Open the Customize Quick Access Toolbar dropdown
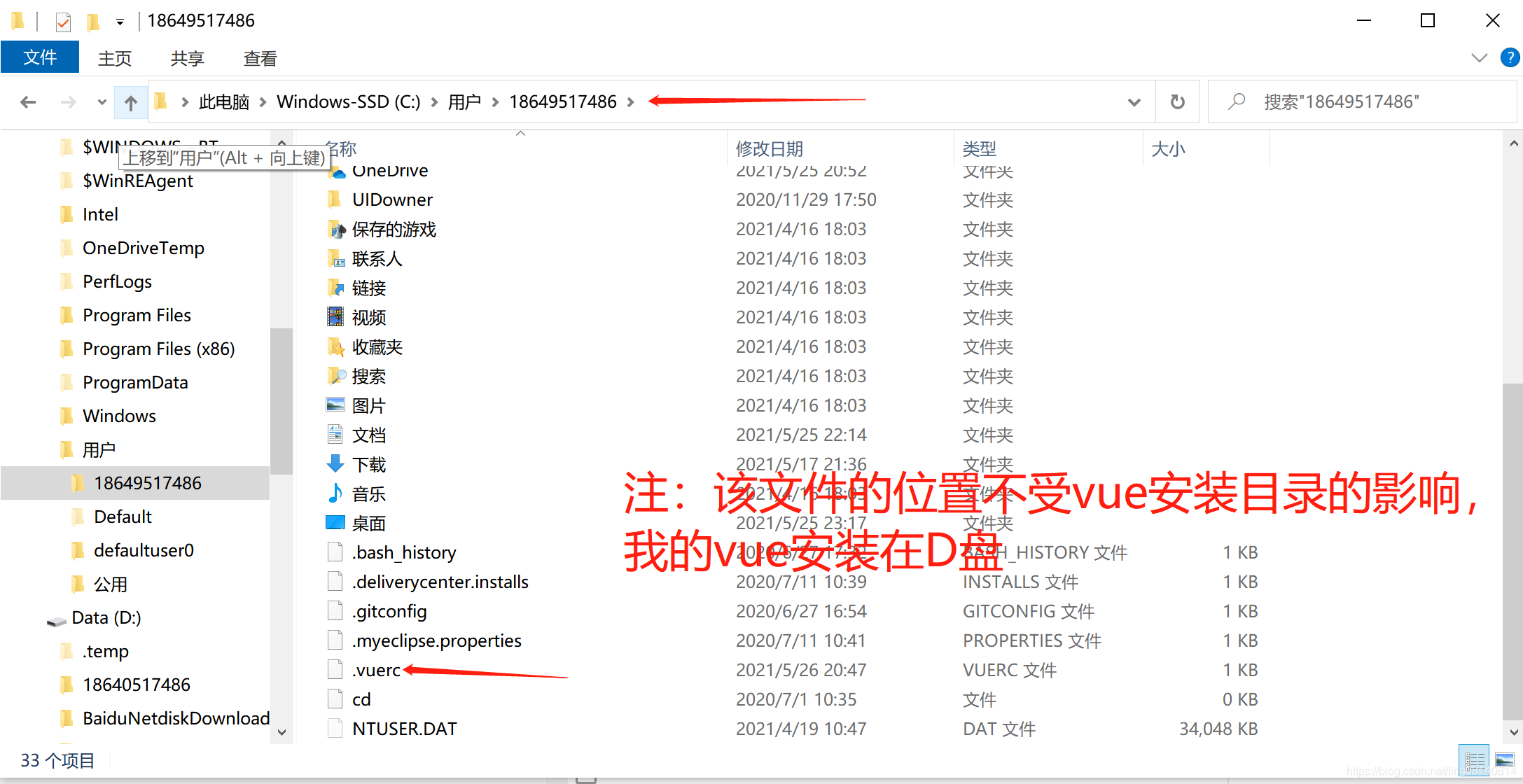Viewport: 1523px width, 784px height. click(120, 22)
